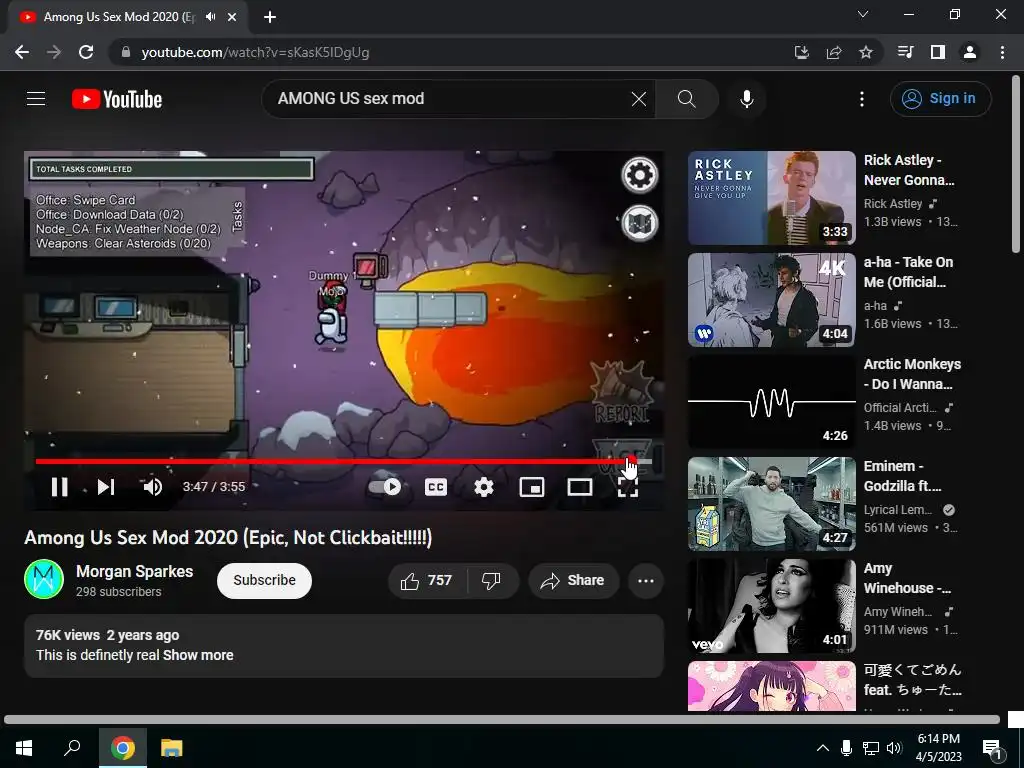This screenshot has width=1024, height=768.
Task: Bookmark this tab with star icon
Action: coord(865,52)
